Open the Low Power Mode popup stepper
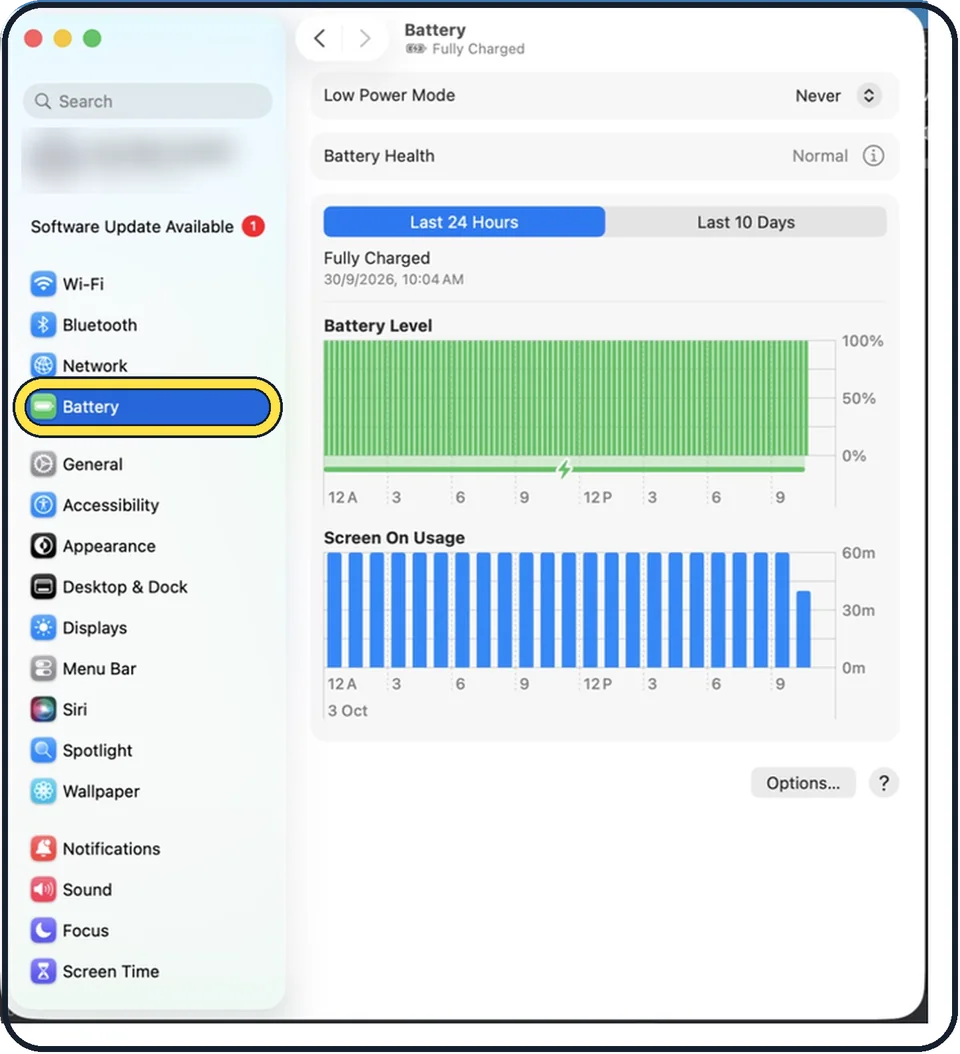Image resolution: width=960 pixels, height=1054 pixels. click(869, 95)
